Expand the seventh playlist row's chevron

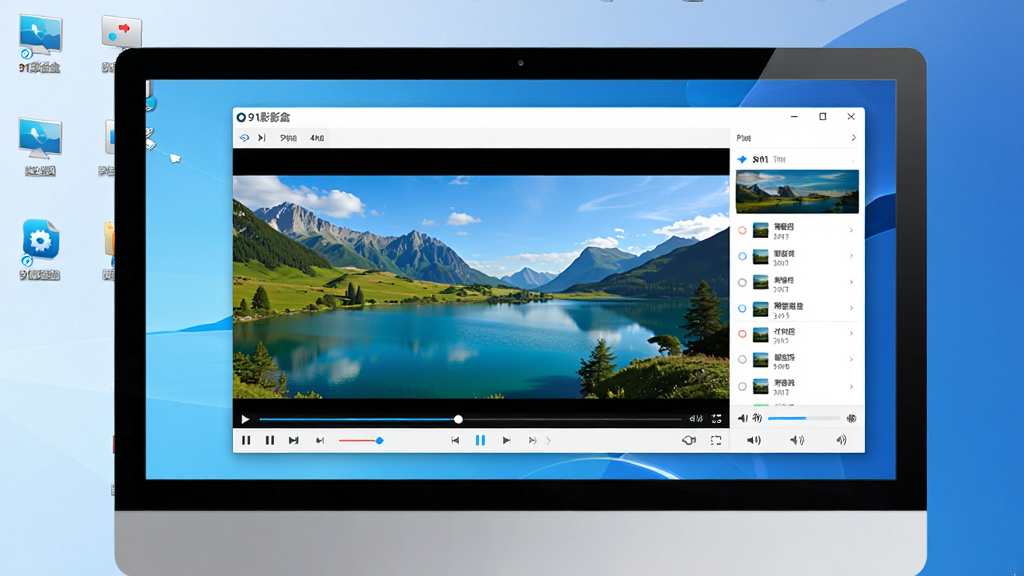pyautogui.click(x=851, y=386)
